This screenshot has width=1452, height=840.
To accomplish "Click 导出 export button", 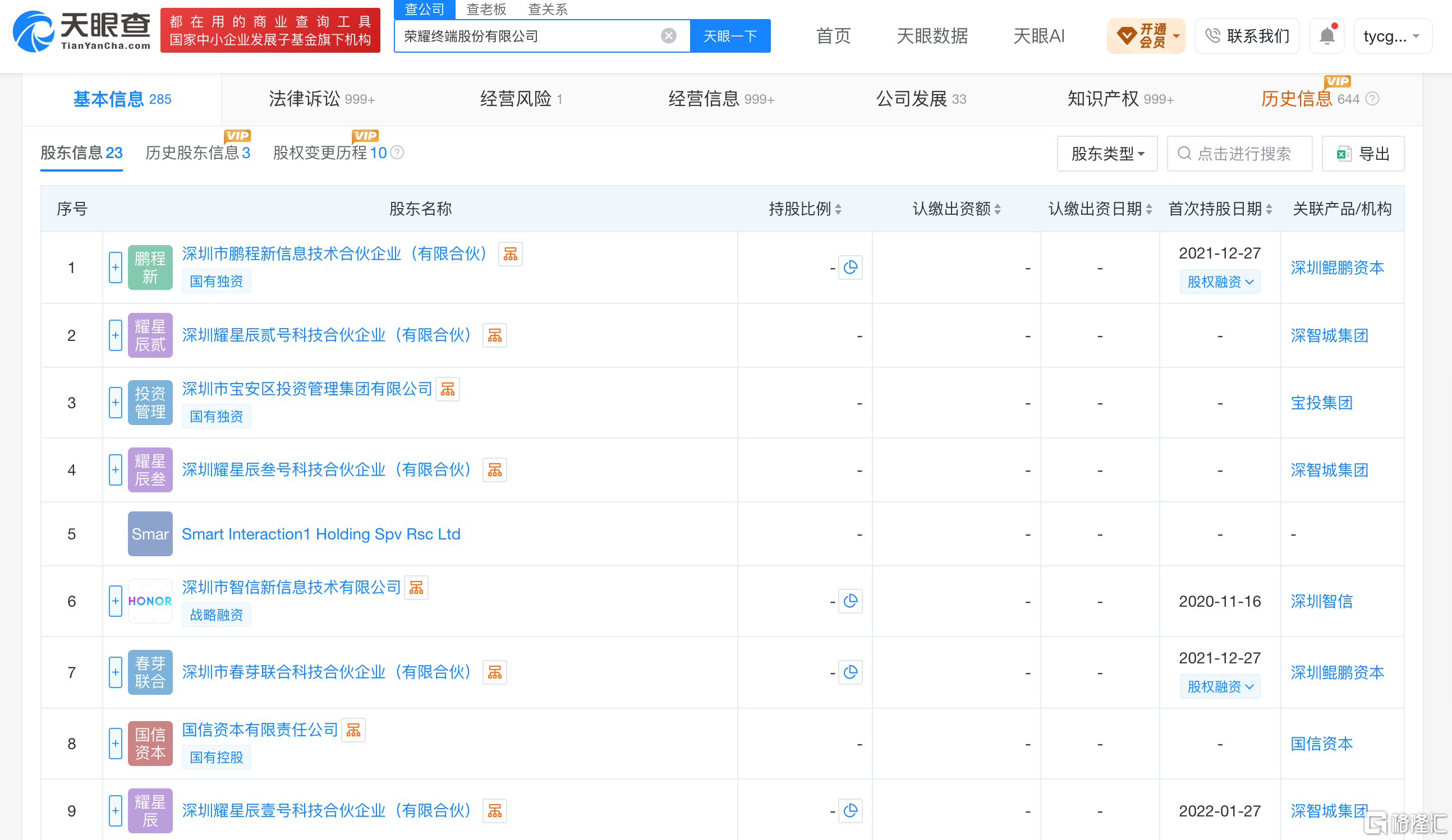I will [x=1363, y=154].
